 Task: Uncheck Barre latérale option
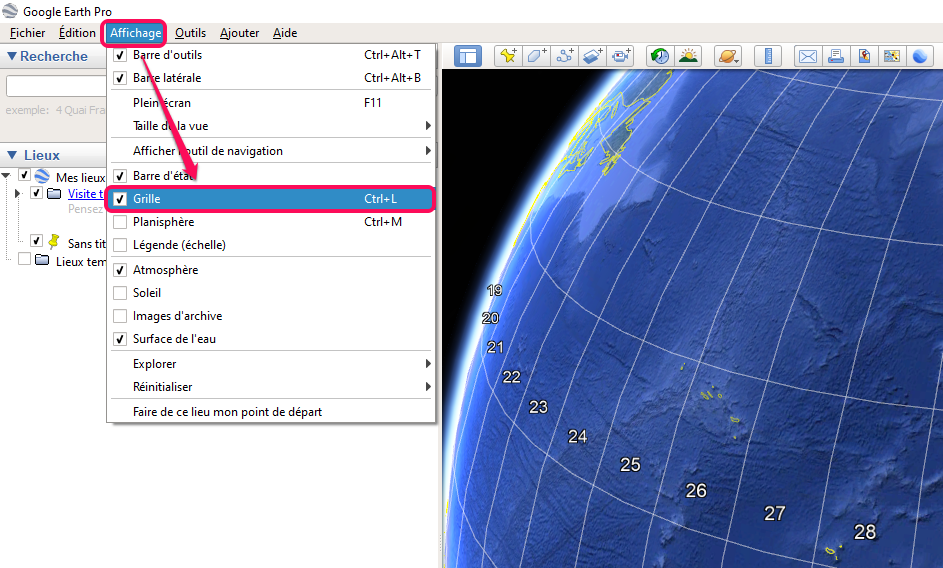coord(120,78)
